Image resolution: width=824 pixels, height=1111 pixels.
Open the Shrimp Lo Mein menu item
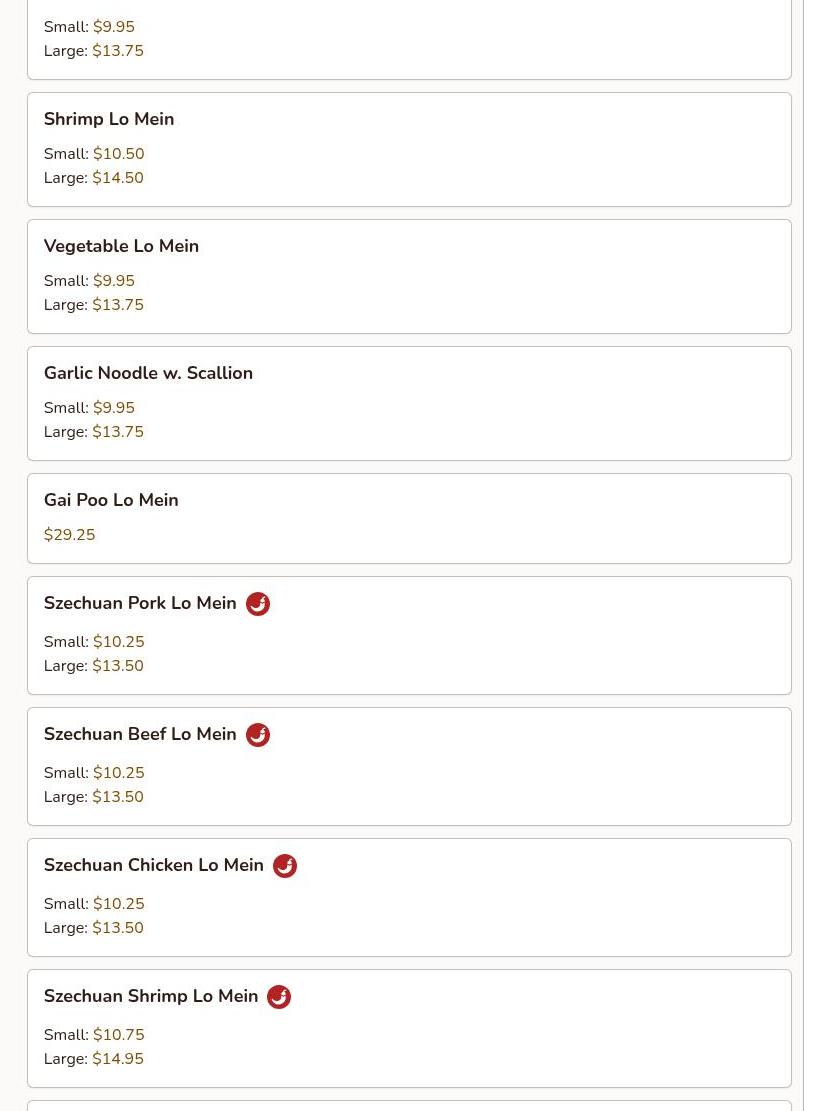(109, 119)
